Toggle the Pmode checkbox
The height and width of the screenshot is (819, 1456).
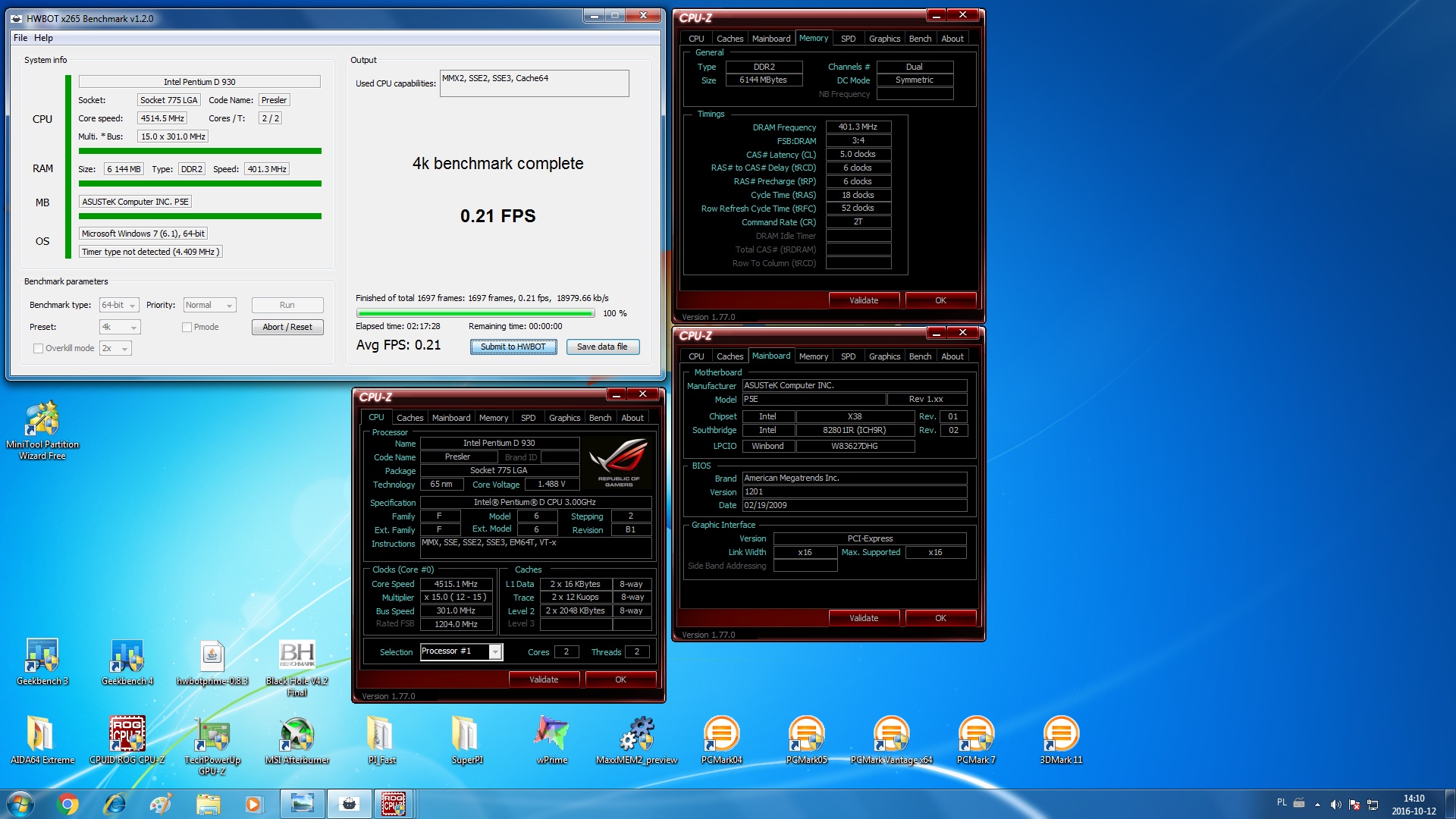(x=187, y=327)
